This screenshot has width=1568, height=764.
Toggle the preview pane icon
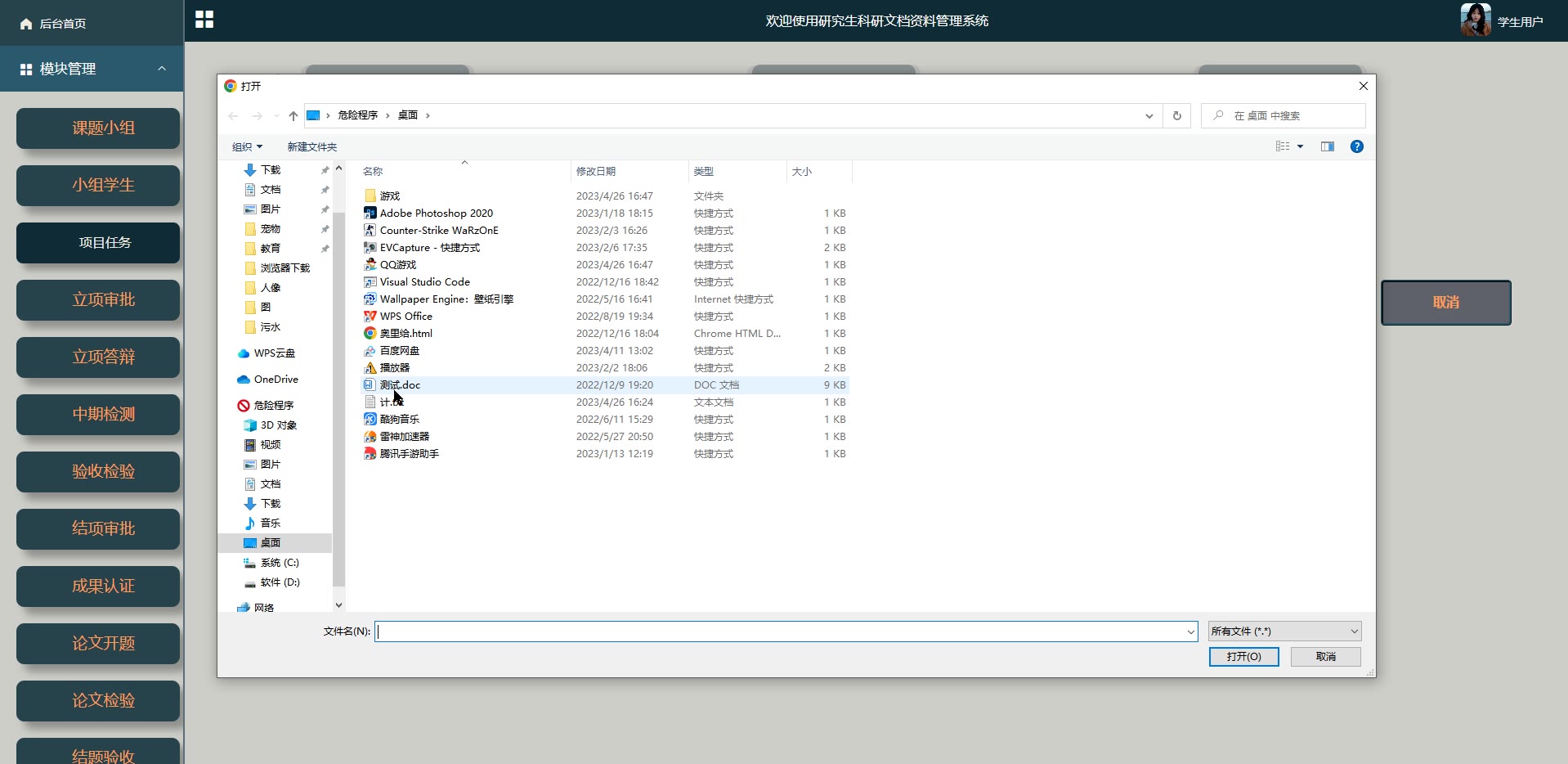click(1327, 146)
